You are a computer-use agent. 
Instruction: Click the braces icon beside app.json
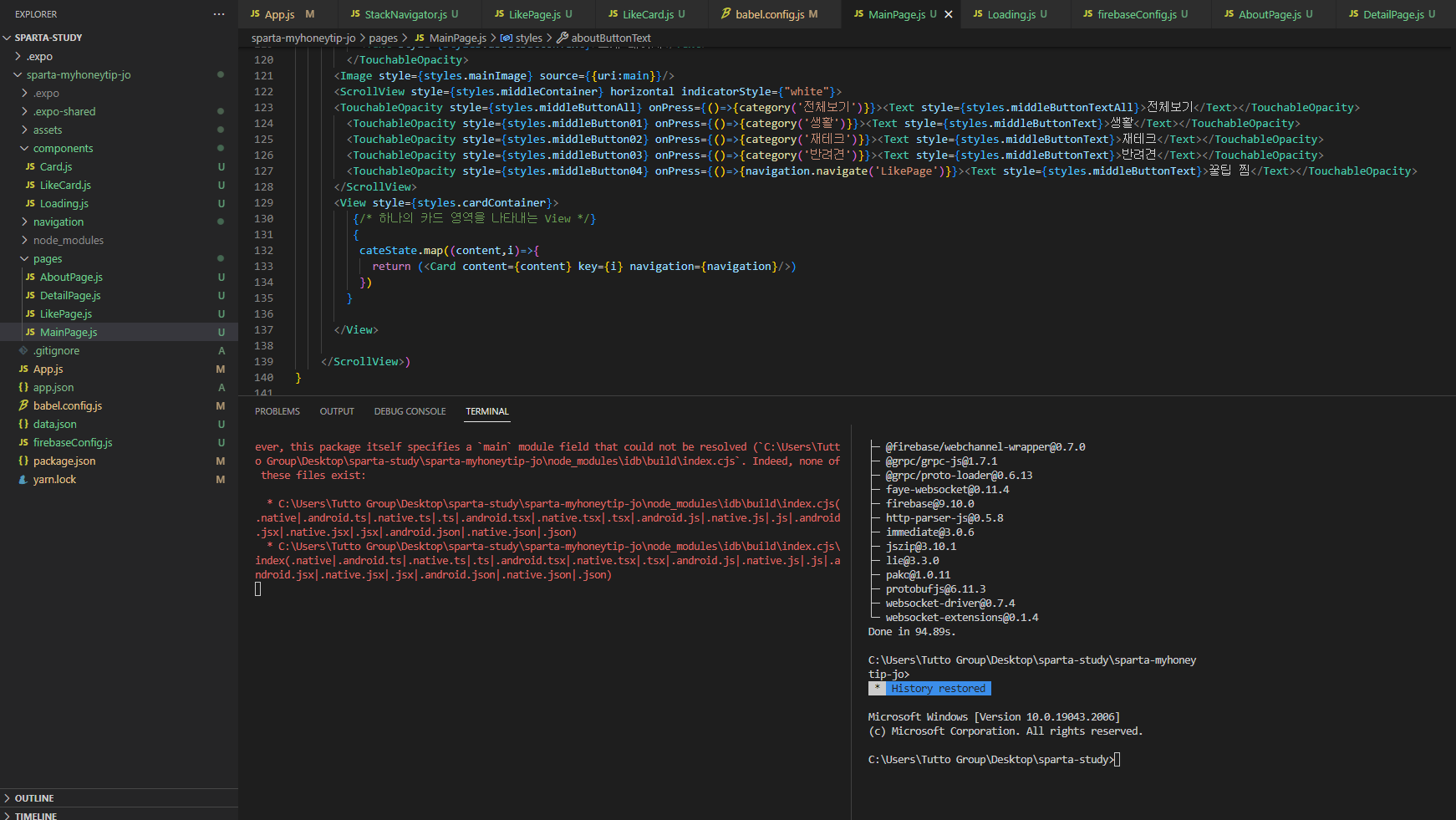[x=23, y=388]
